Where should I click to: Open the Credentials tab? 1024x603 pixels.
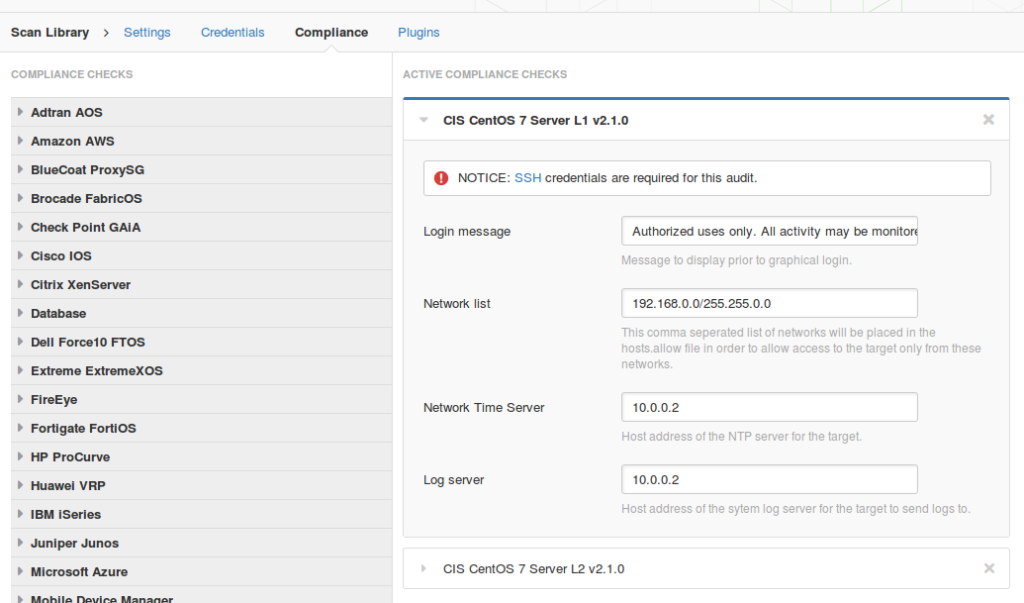coord(232,32)
